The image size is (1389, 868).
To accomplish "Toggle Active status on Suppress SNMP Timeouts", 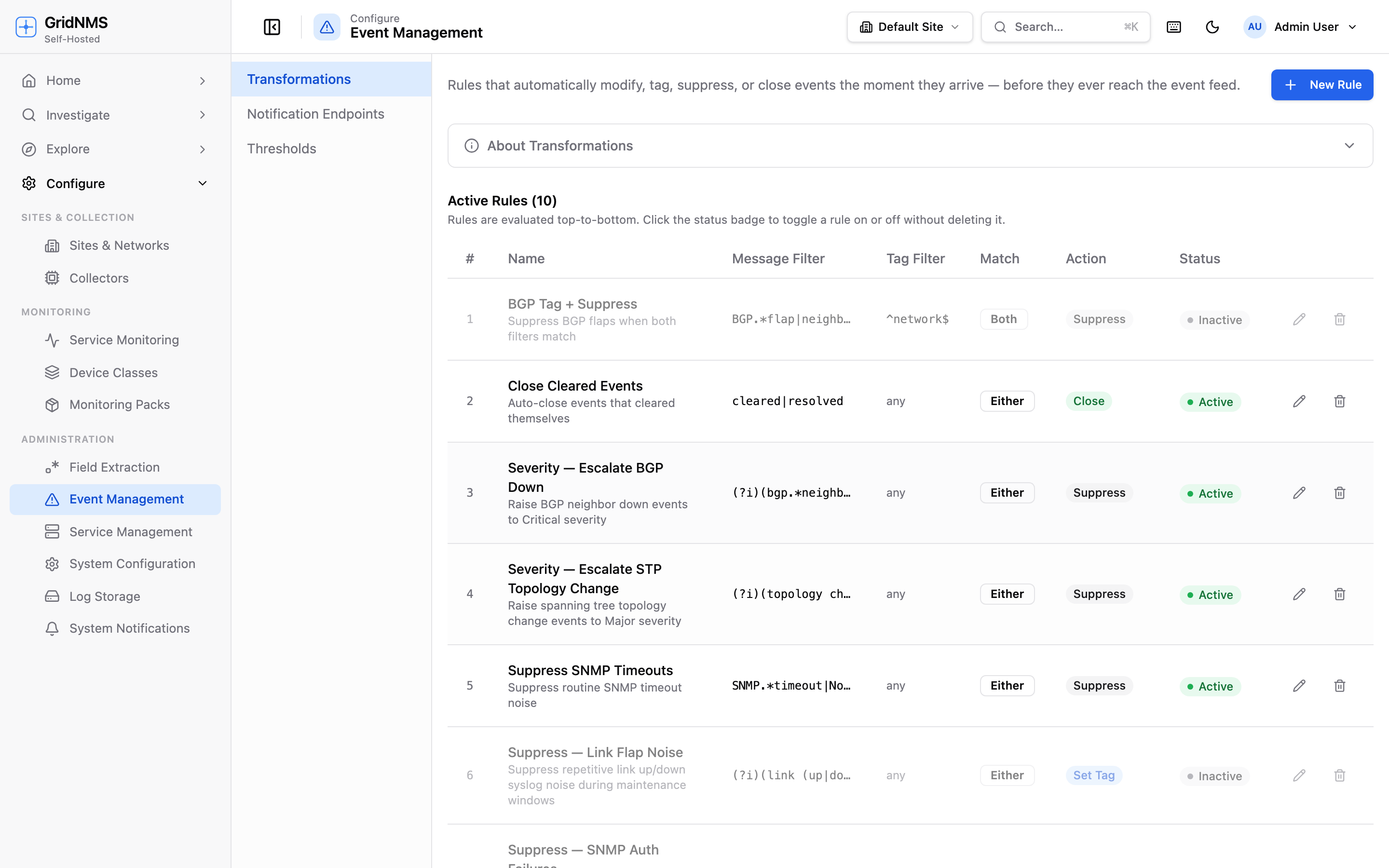I will 1211,687.
